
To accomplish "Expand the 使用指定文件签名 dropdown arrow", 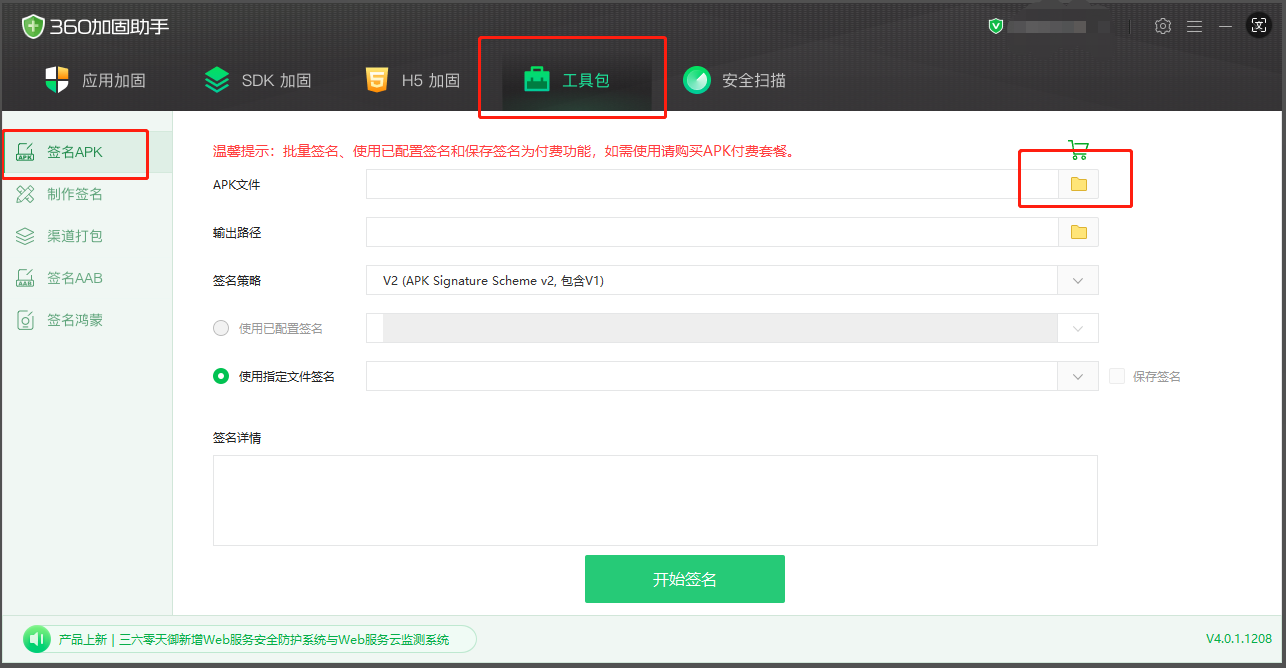I will point(1078,376).
